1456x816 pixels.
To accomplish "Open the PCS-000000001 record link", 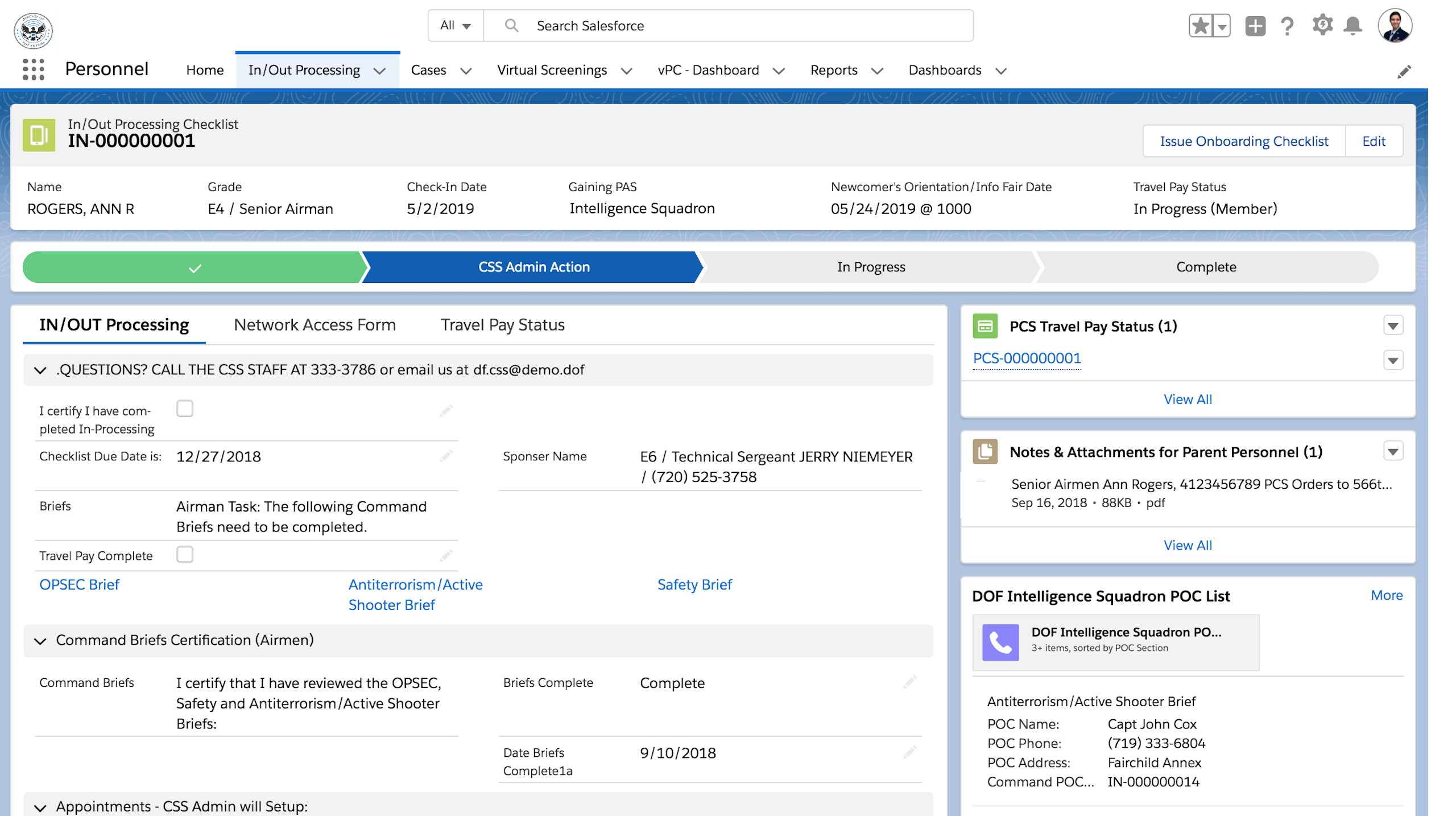I will pos(1027,358).
